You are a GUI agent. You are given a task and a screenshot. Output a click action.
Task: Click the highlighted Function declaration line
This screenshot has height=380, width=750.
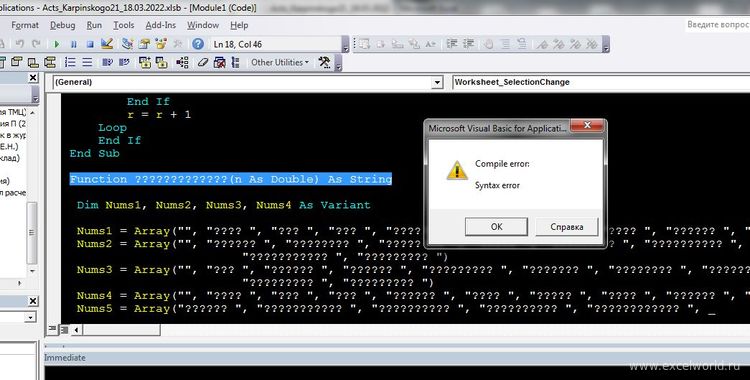(x=231, y=179)
